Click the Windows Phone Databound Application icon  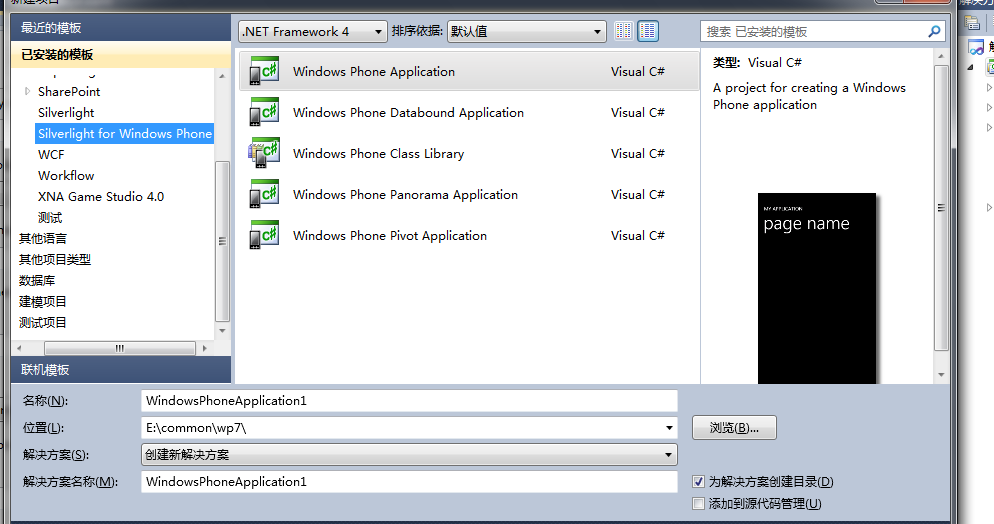[264, 112]
